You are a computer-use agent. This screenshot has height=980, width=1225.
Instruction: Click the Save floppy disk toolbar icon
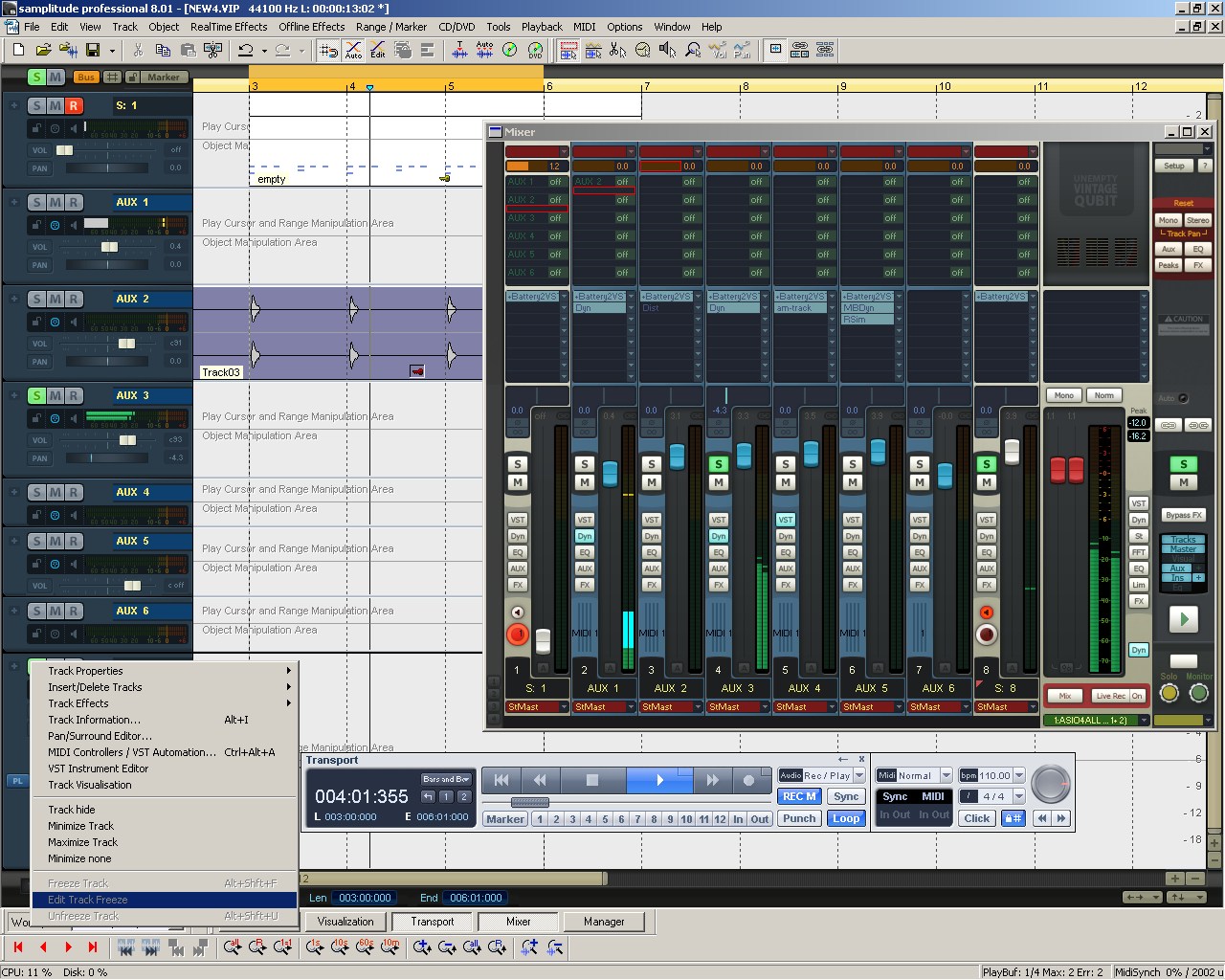93,50
